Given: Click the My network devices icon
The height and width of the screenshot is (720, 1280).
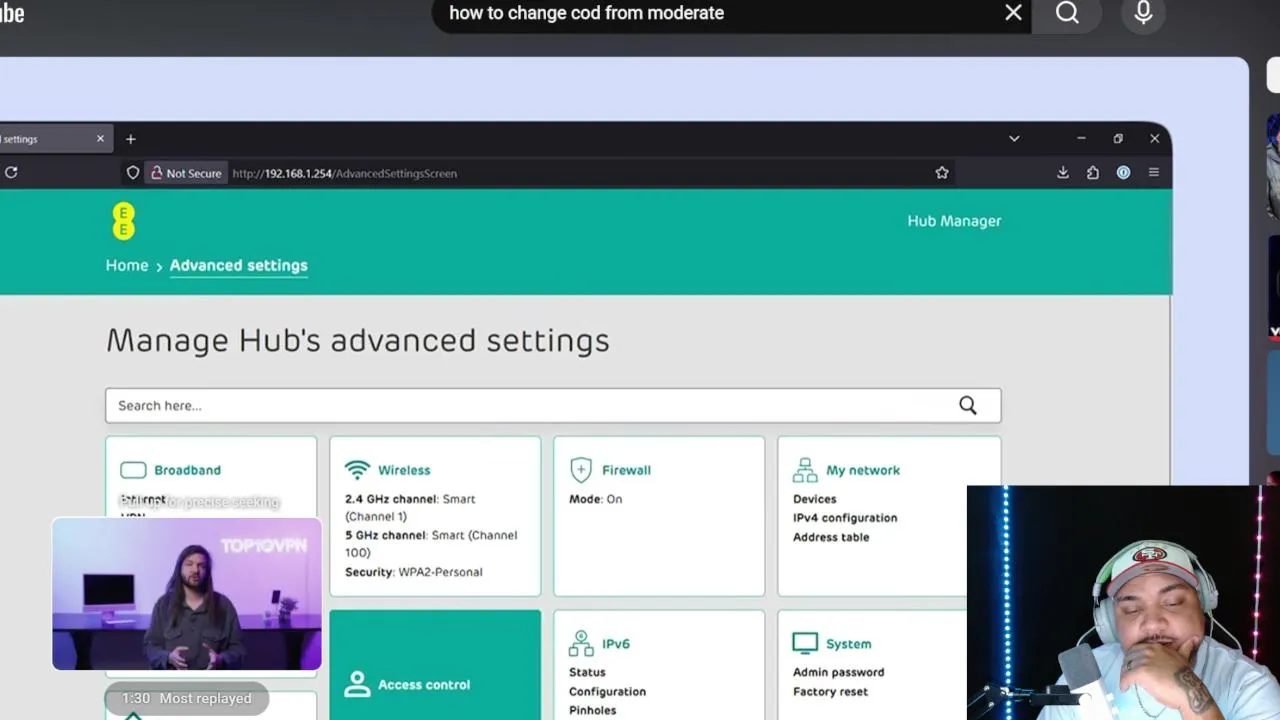Looking at the screenshot, I should [x=805, y=470].
